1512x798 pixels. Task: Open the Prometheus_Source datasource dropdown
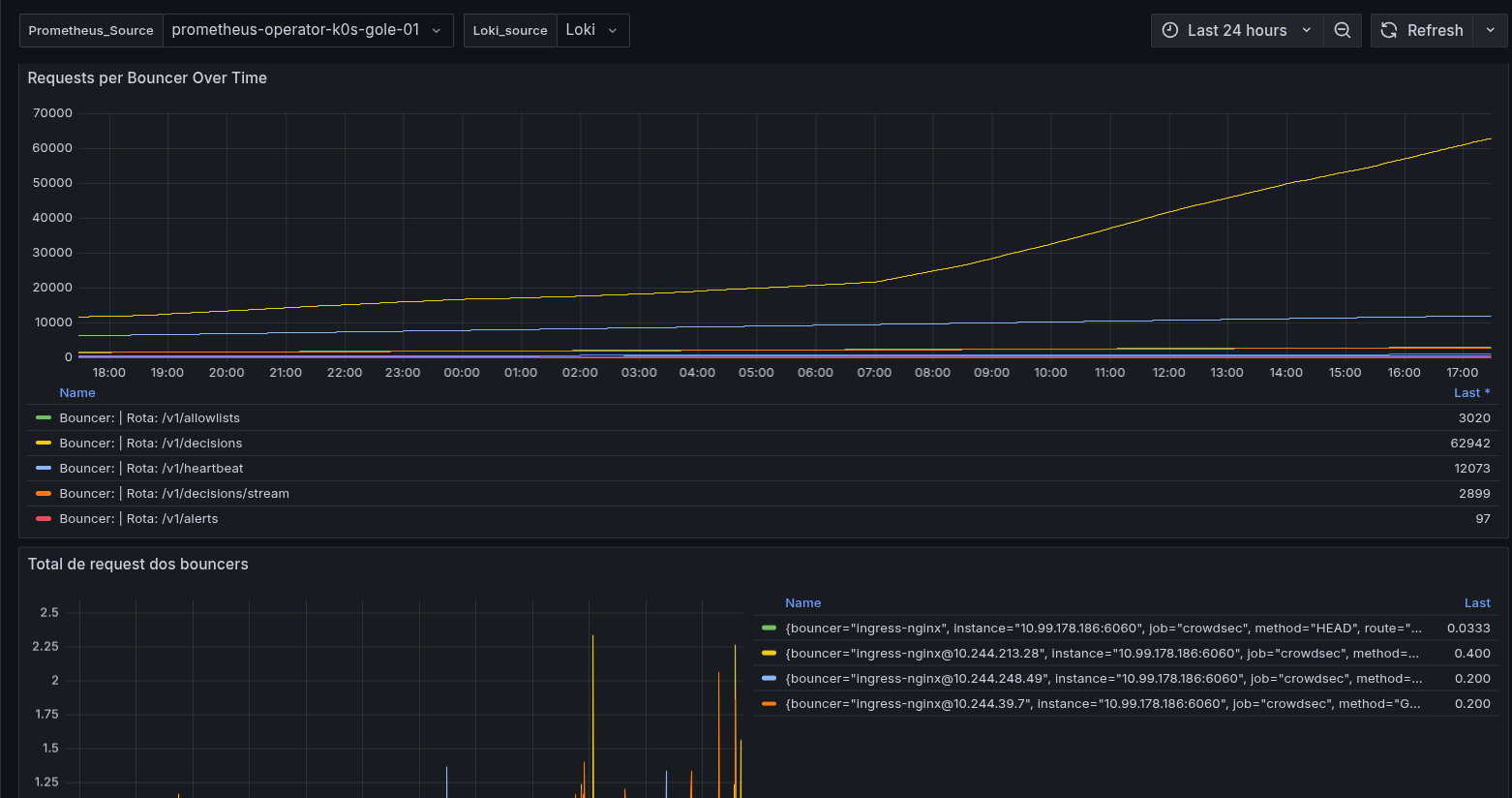pos(308,30)
